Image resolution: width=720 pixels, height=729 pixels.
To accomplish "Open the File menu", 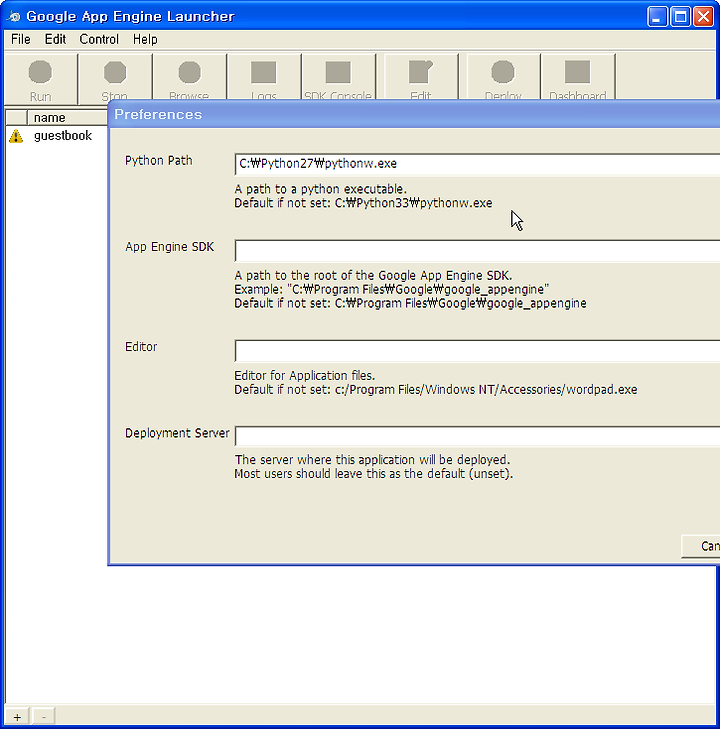I will click(x=21, y=39).
